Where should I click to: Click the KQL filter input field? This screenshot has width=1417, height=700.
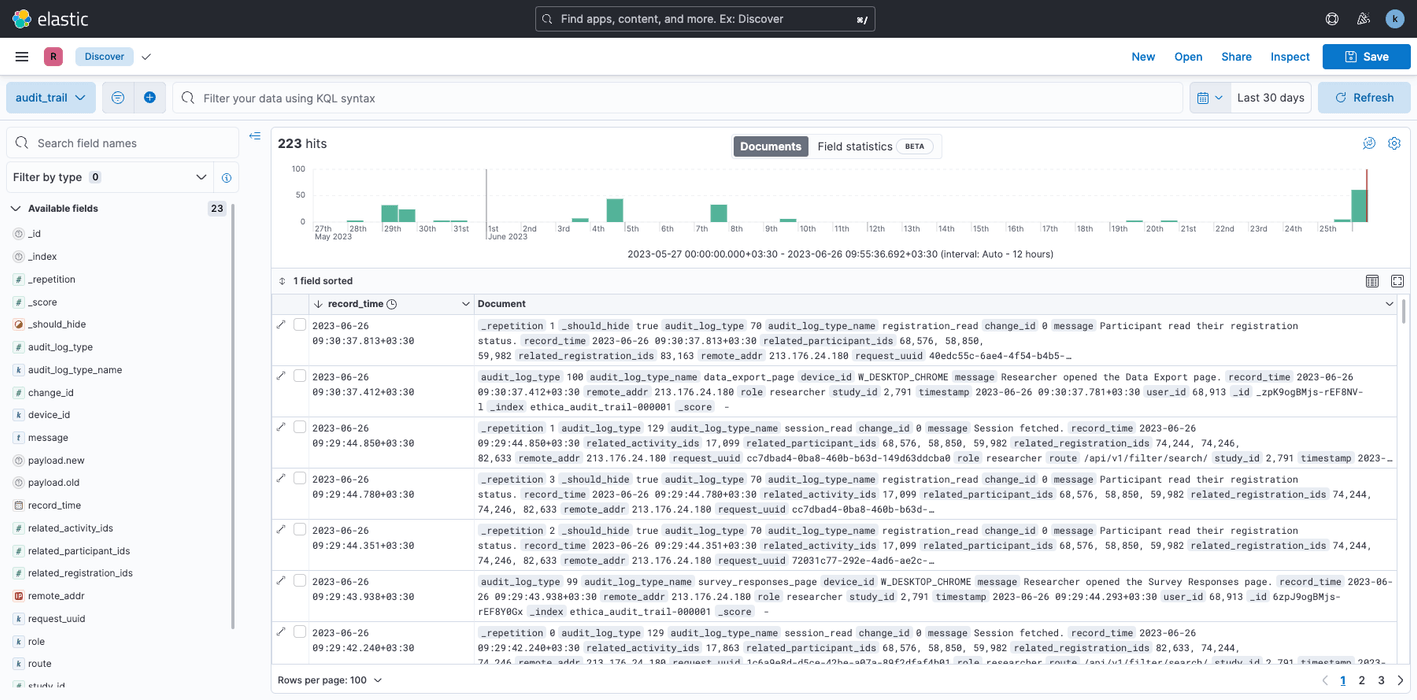click(600, 97)
